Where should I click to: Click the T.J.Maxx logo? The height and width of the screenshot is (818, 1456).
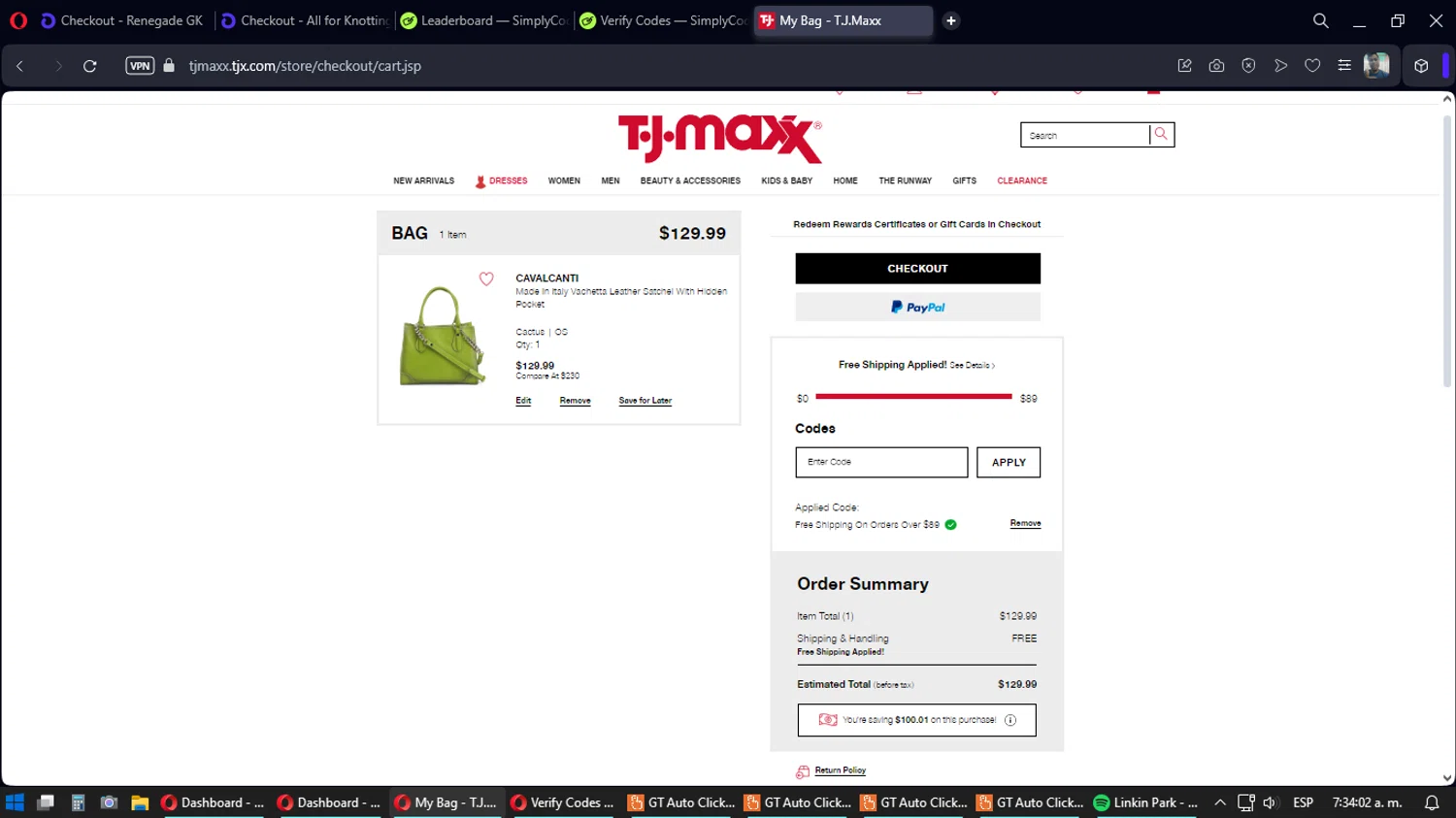[x=720, y=139]
